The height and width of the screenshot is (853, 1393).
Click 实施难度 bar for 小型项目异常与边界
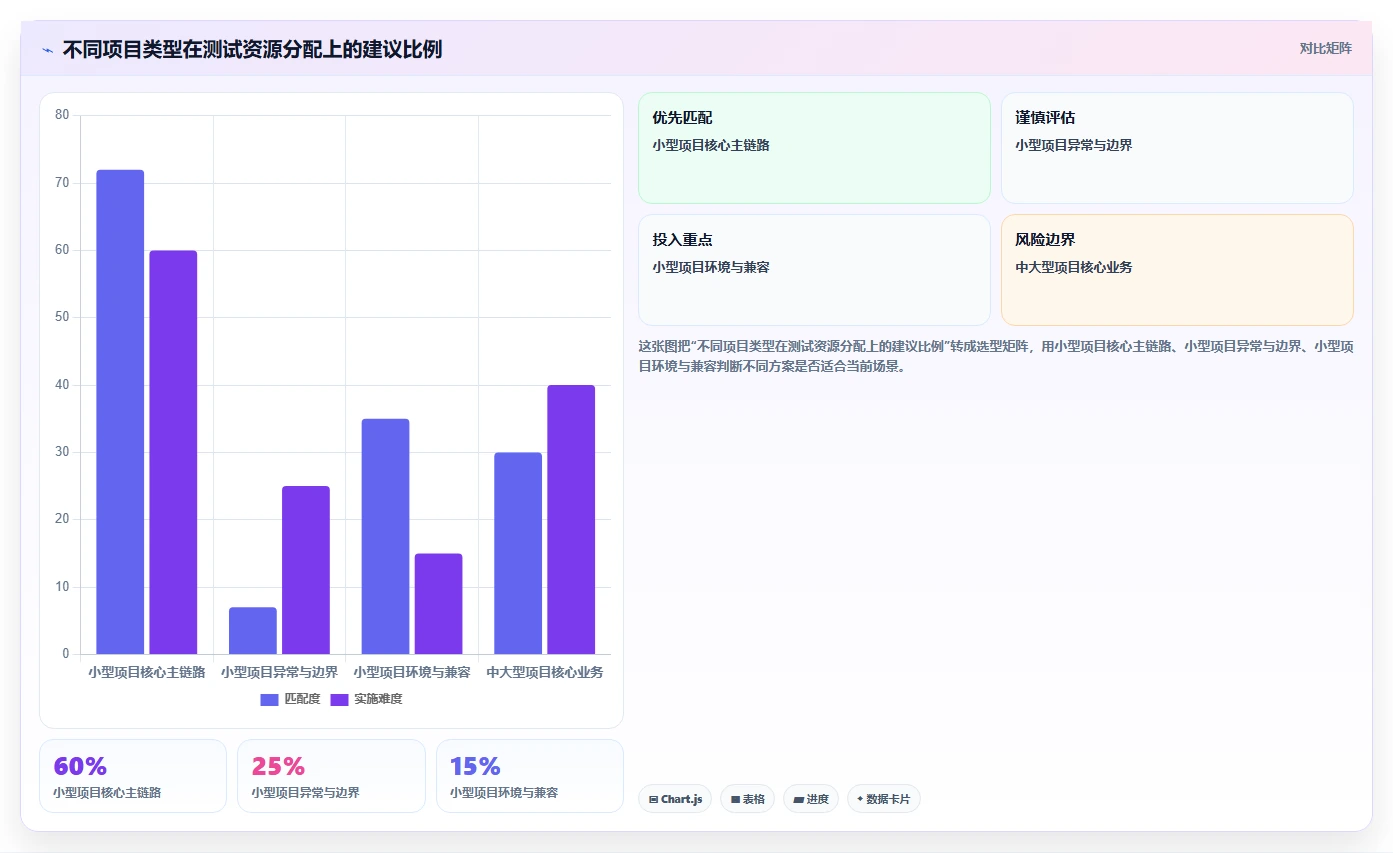point(306,570)
